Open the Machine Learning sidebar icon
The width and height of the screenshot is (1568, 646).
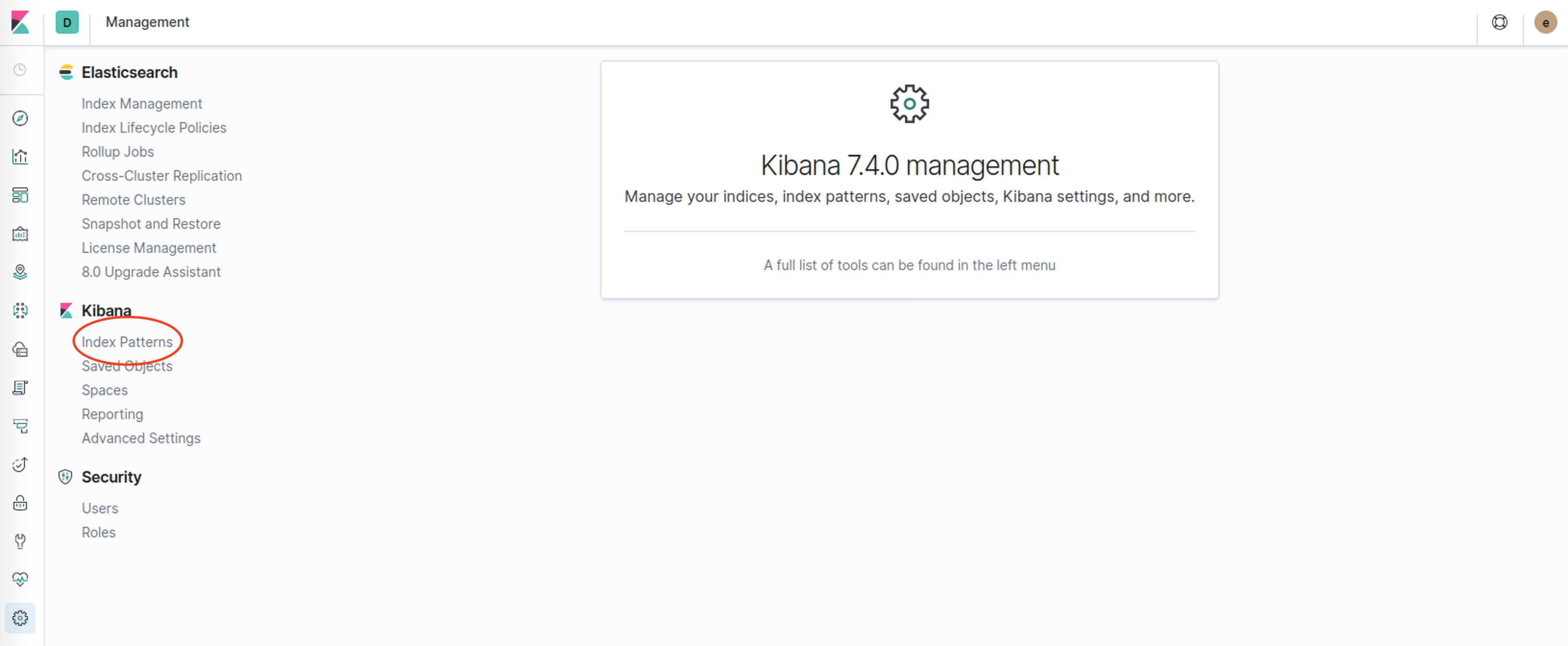point(20,311)
